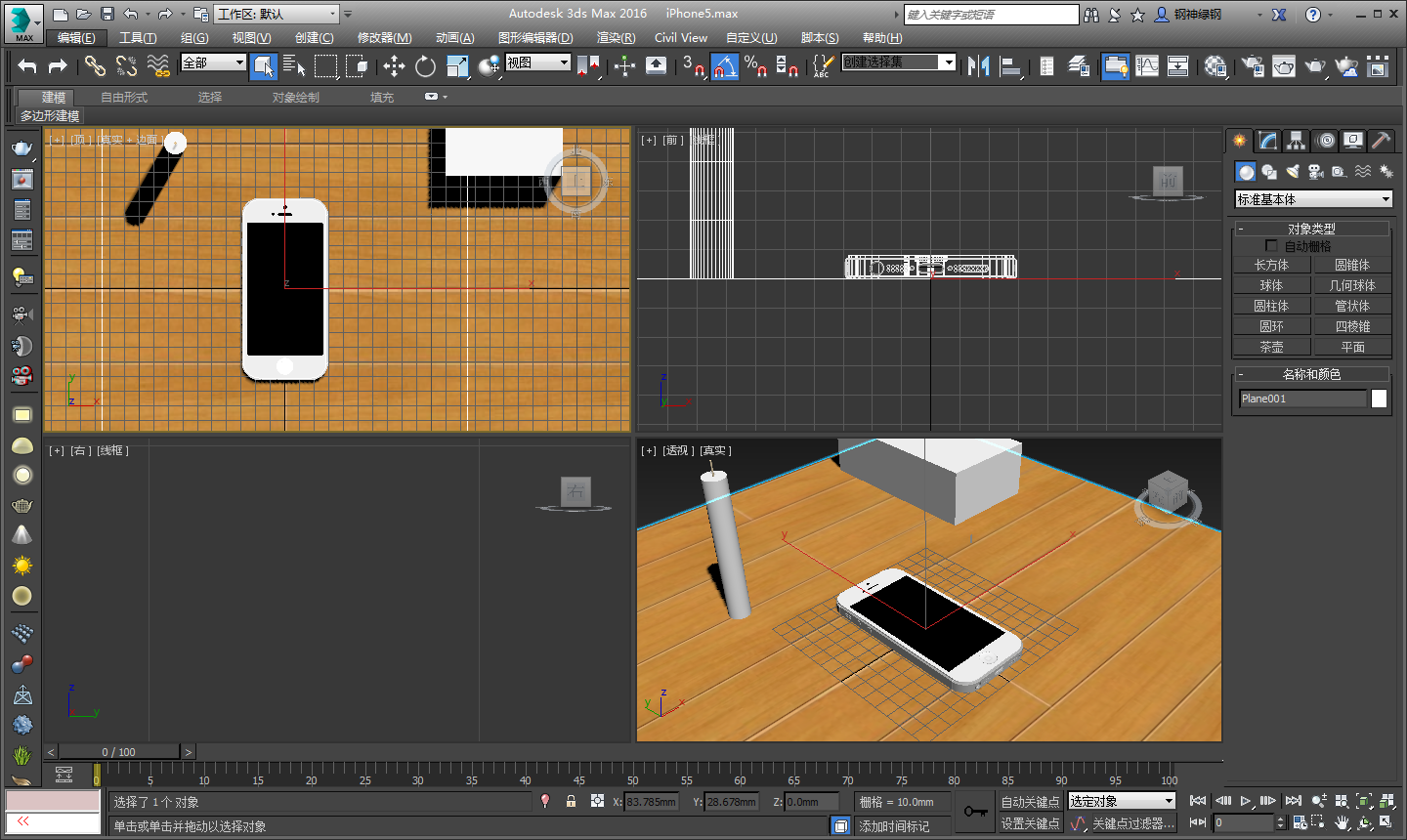Open the 选定对象 key filter dropdown
Screen dimensions: 1407x840
tap(1122, 801)
